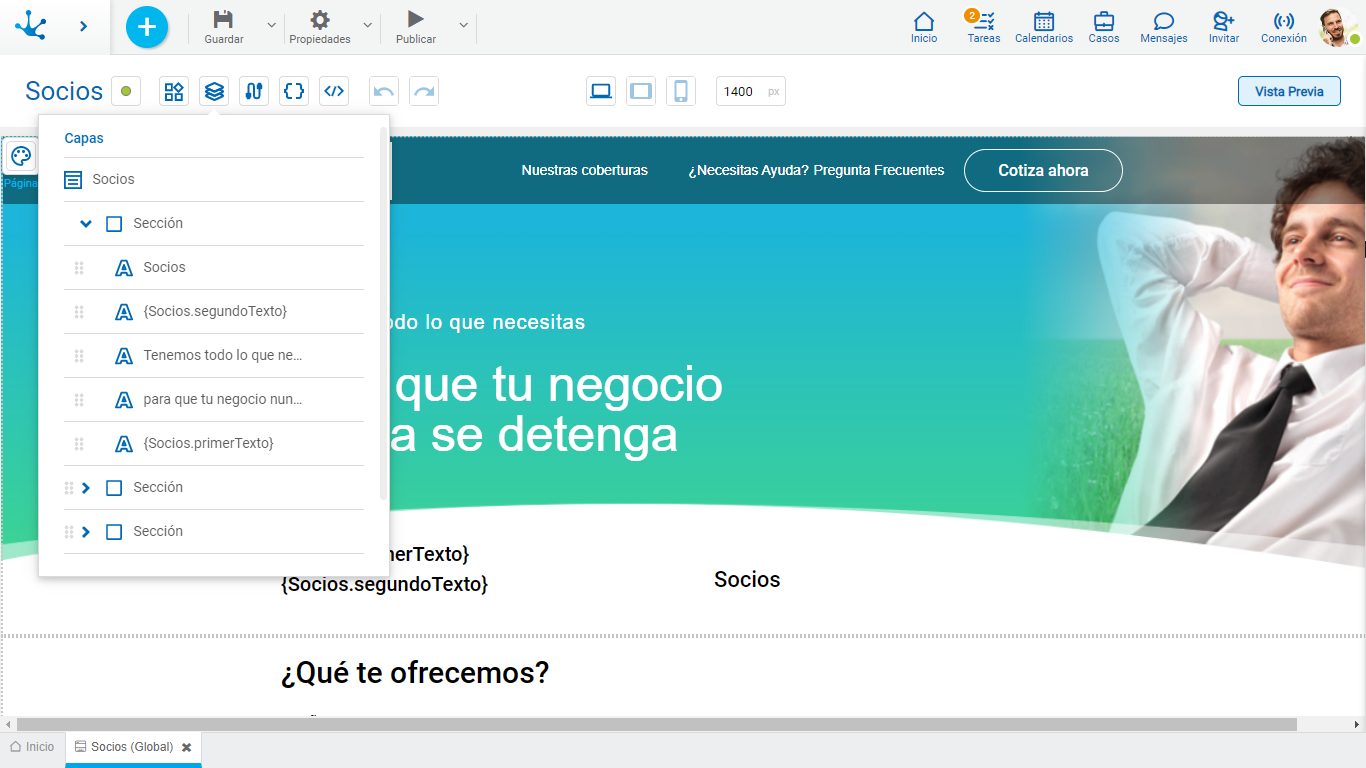Click the ¿Qué te ofrecemos? heading
This screenshot has width=1366, height=768.
tap(415, 673)
